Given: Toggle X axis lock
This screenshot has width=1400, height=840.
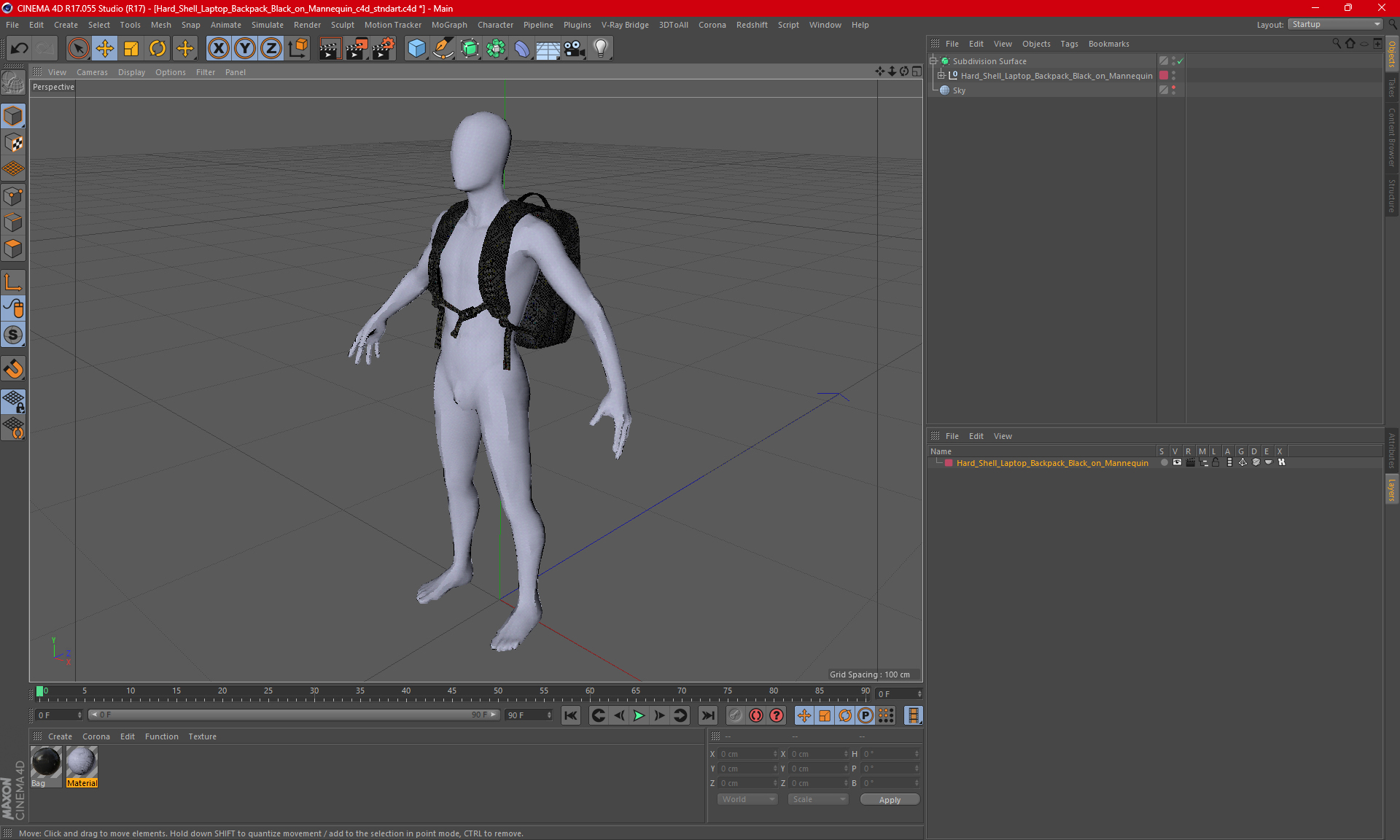Looking at the screenshot, I should [218, 49].
